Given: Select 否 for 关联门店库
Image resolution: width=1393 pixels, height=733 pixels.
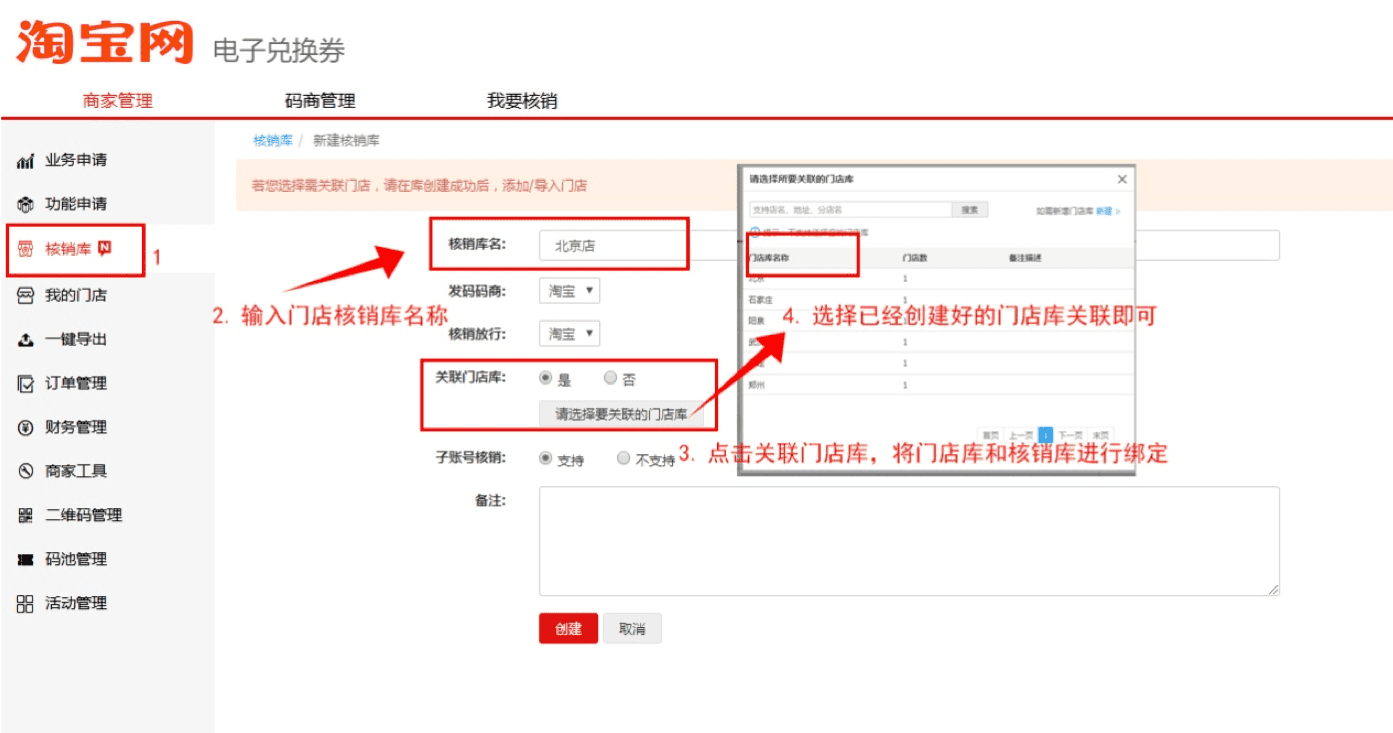Looking at the screenshot, I should tap(610, 378).
